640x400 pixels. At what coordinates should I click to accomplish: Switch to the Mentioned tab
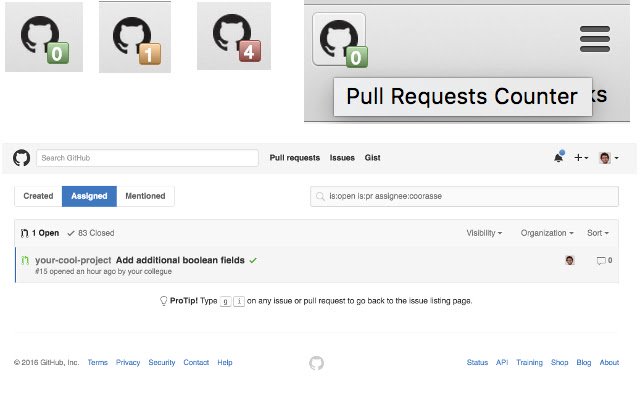tap(145, 196)
